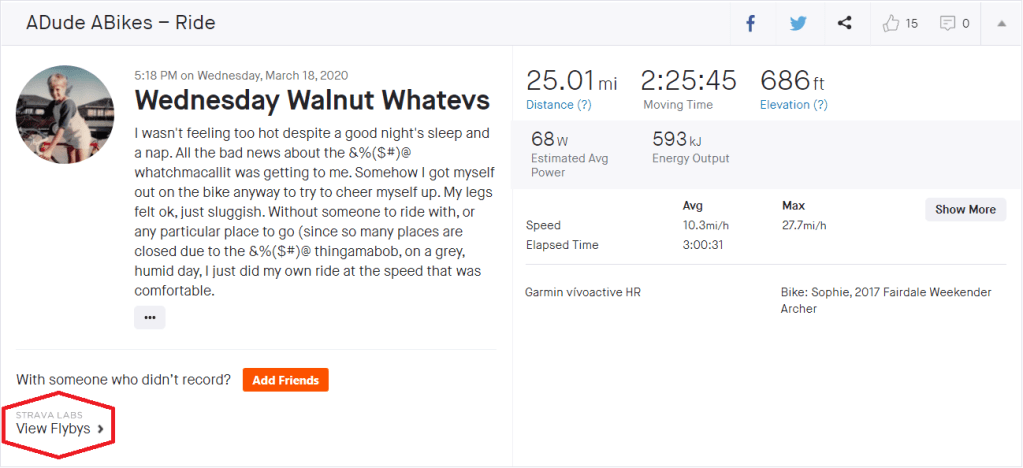
Task: Click the comment count number 0
Action: [966, 23]
